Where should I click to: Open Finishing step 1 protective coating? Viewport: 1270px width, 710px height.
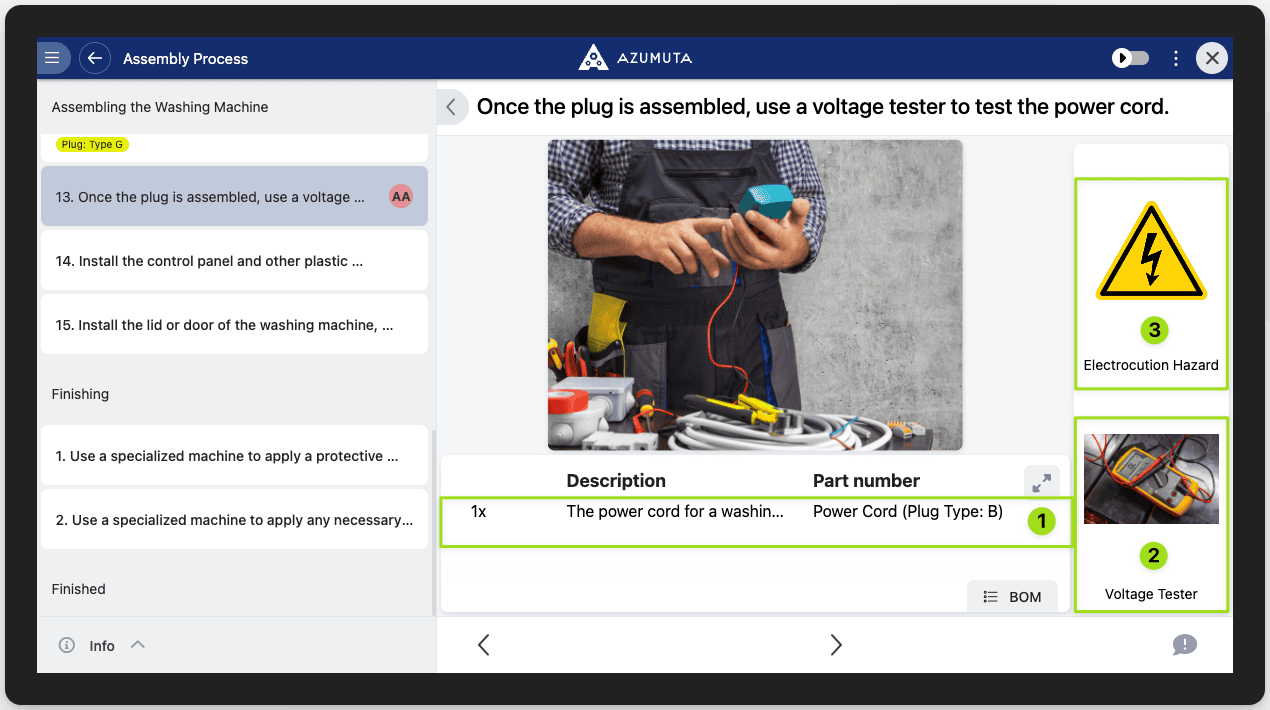(x=234, y=456)
